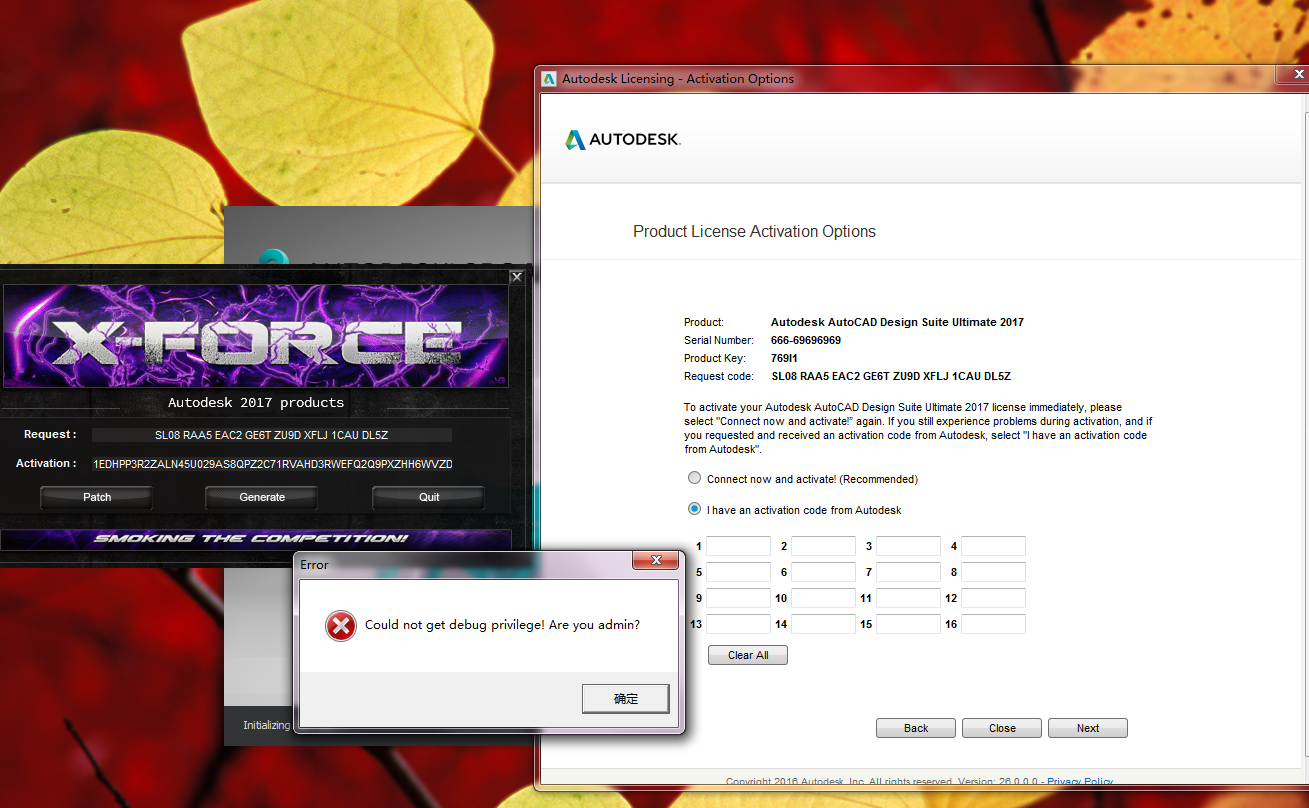Click activation code box 1

tap(738, 546)
